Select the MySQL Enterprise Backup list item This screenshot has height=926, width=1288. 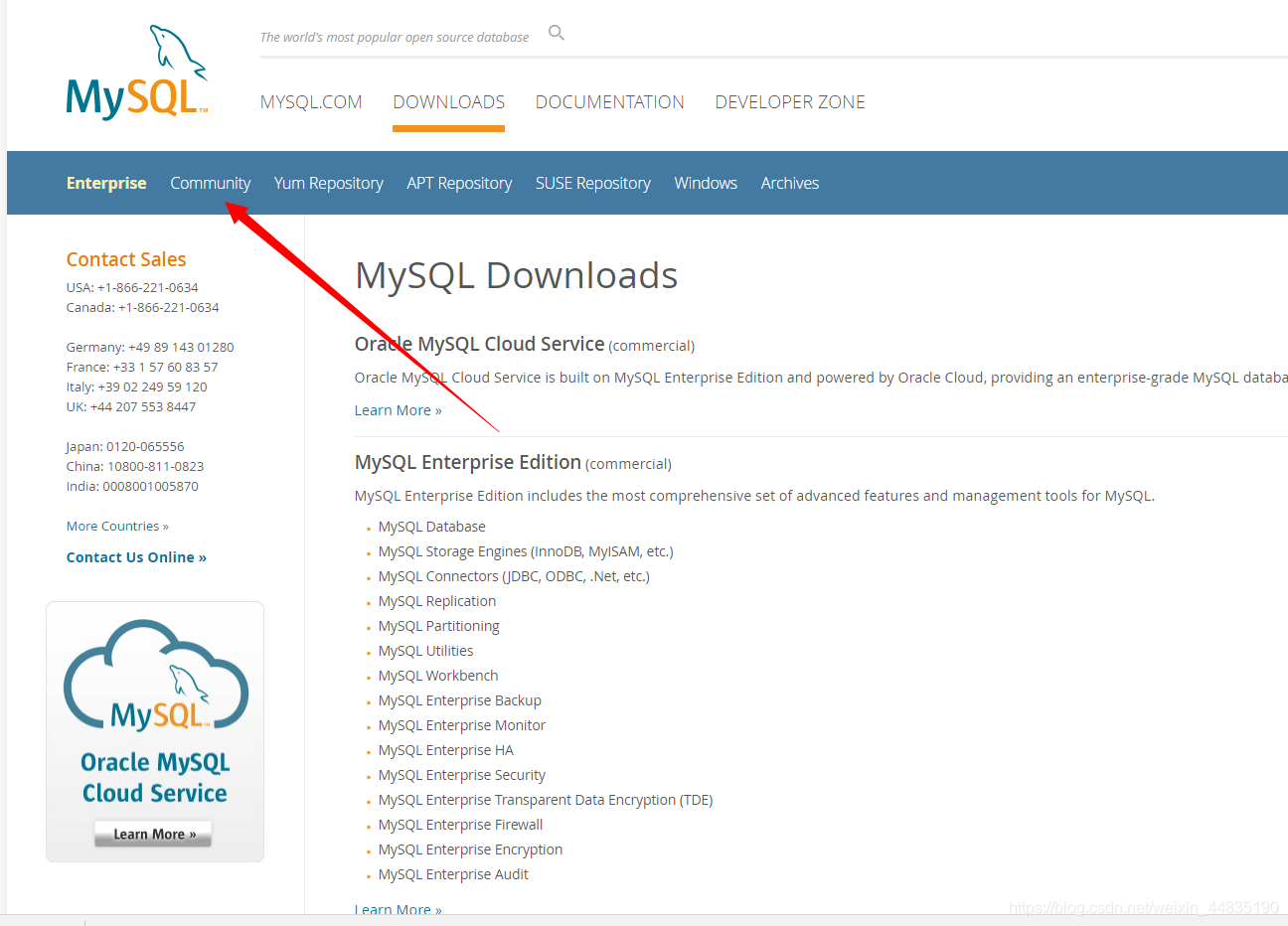pyautogui.click(x=459, y=700)
